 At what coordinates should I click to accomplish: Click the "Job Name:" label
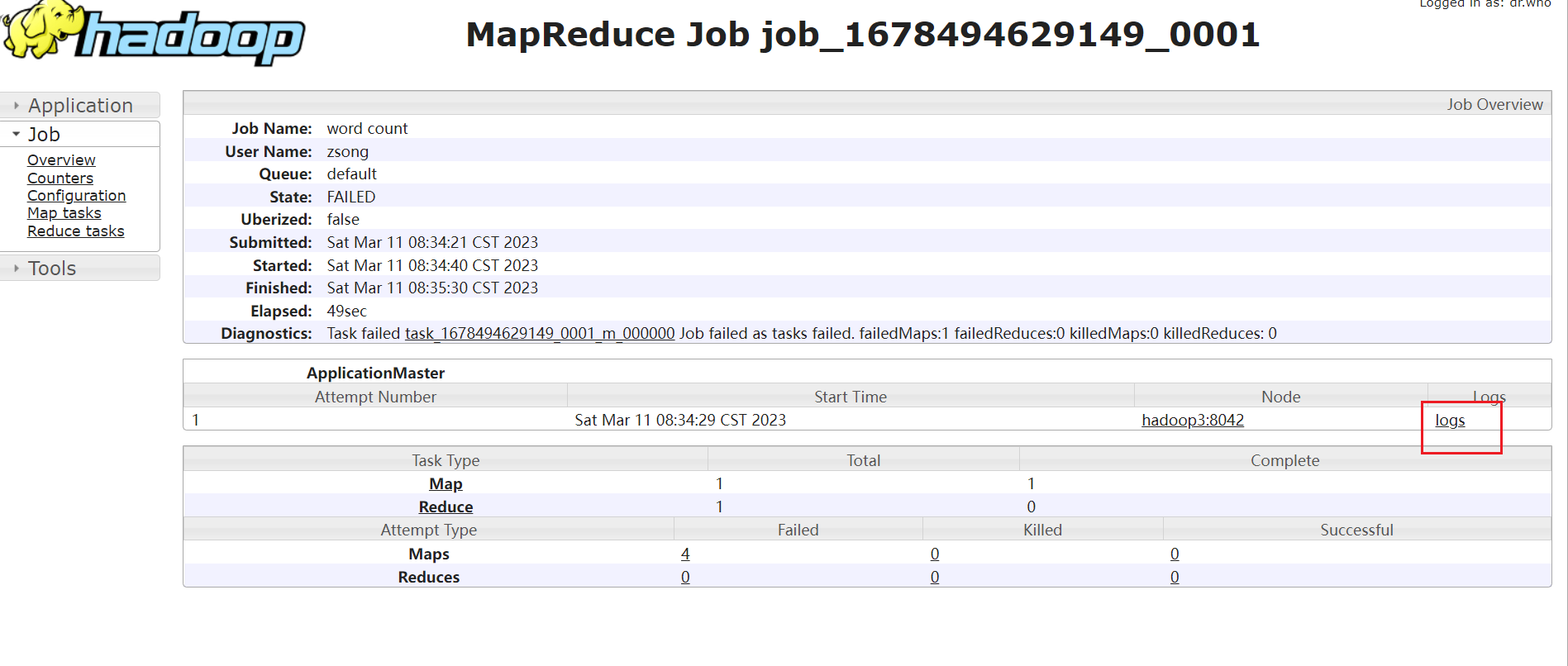tap(272, 128)
